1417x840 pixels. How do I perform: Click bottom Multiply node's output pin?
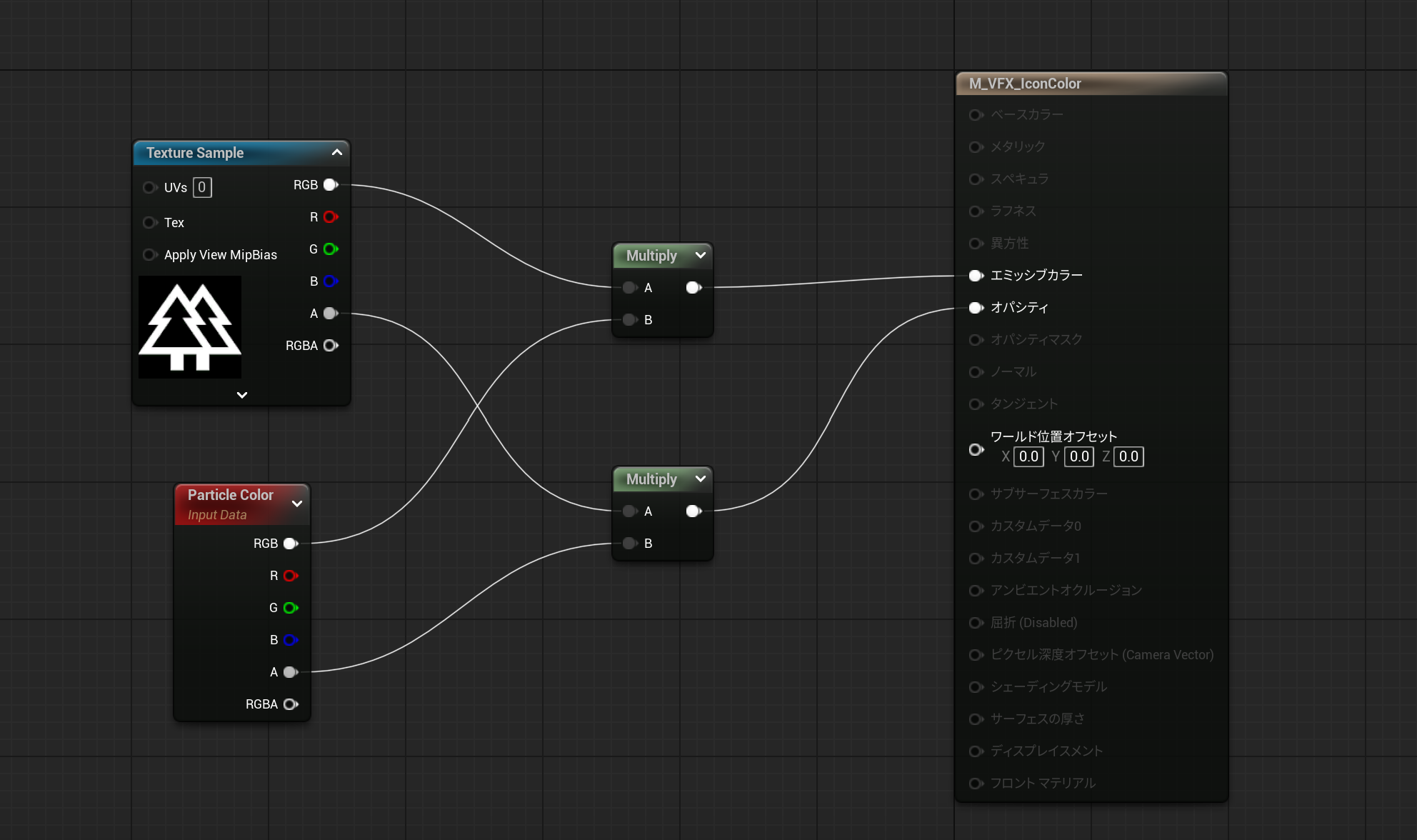pyautogui.click(x=693, y=511)
